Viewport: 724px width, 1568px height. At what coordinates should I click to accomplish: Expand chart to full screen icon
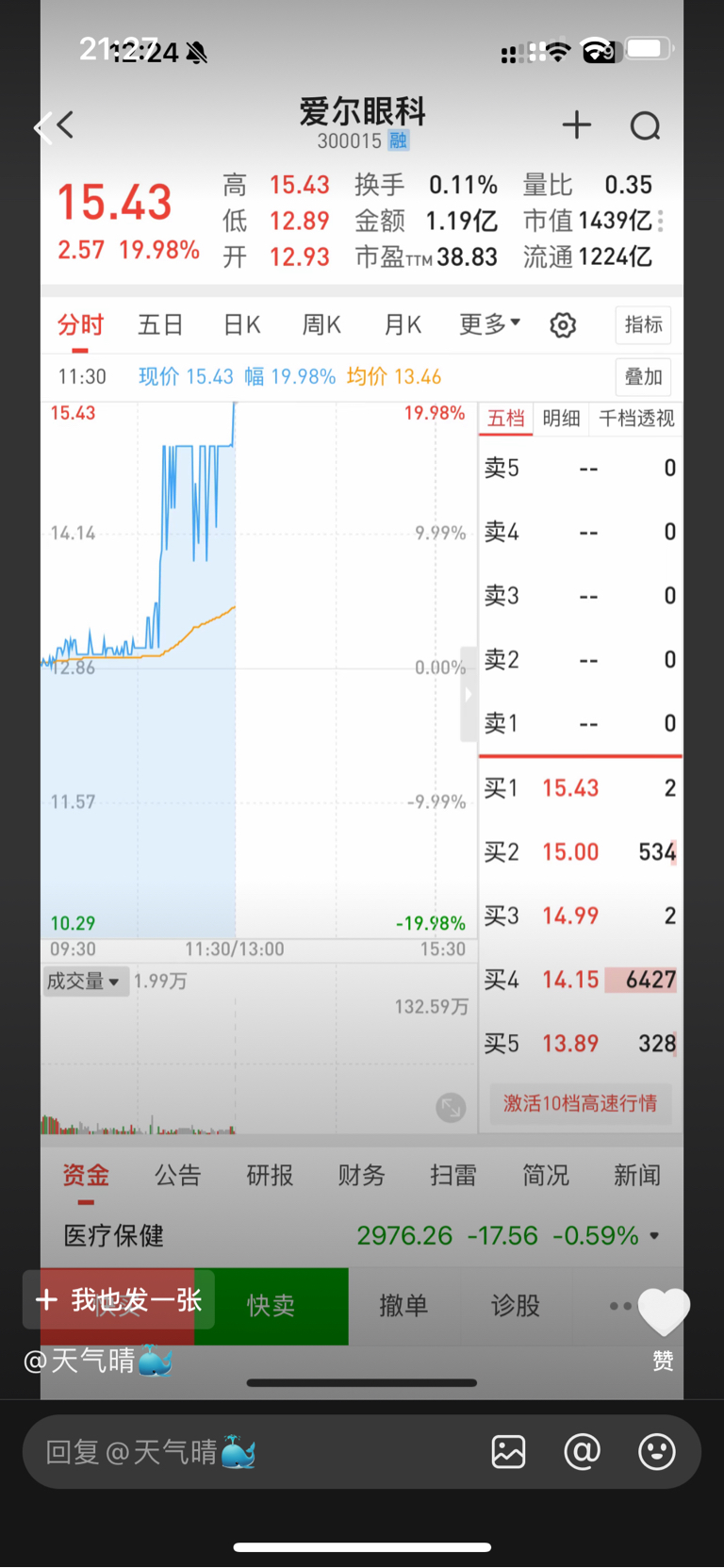pyautogui.click(x=451, y=1107)
